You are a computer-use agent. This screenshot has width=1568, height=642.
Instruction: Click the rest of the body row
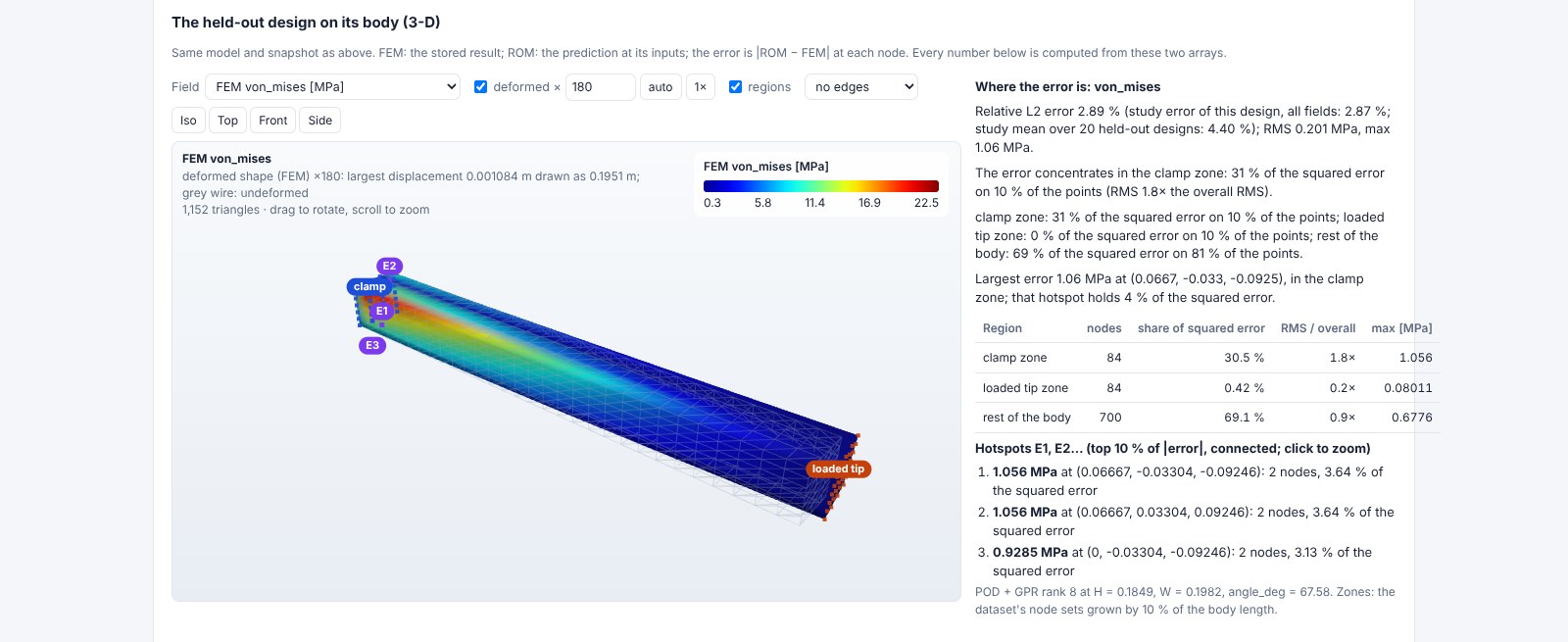[1207, 418]
